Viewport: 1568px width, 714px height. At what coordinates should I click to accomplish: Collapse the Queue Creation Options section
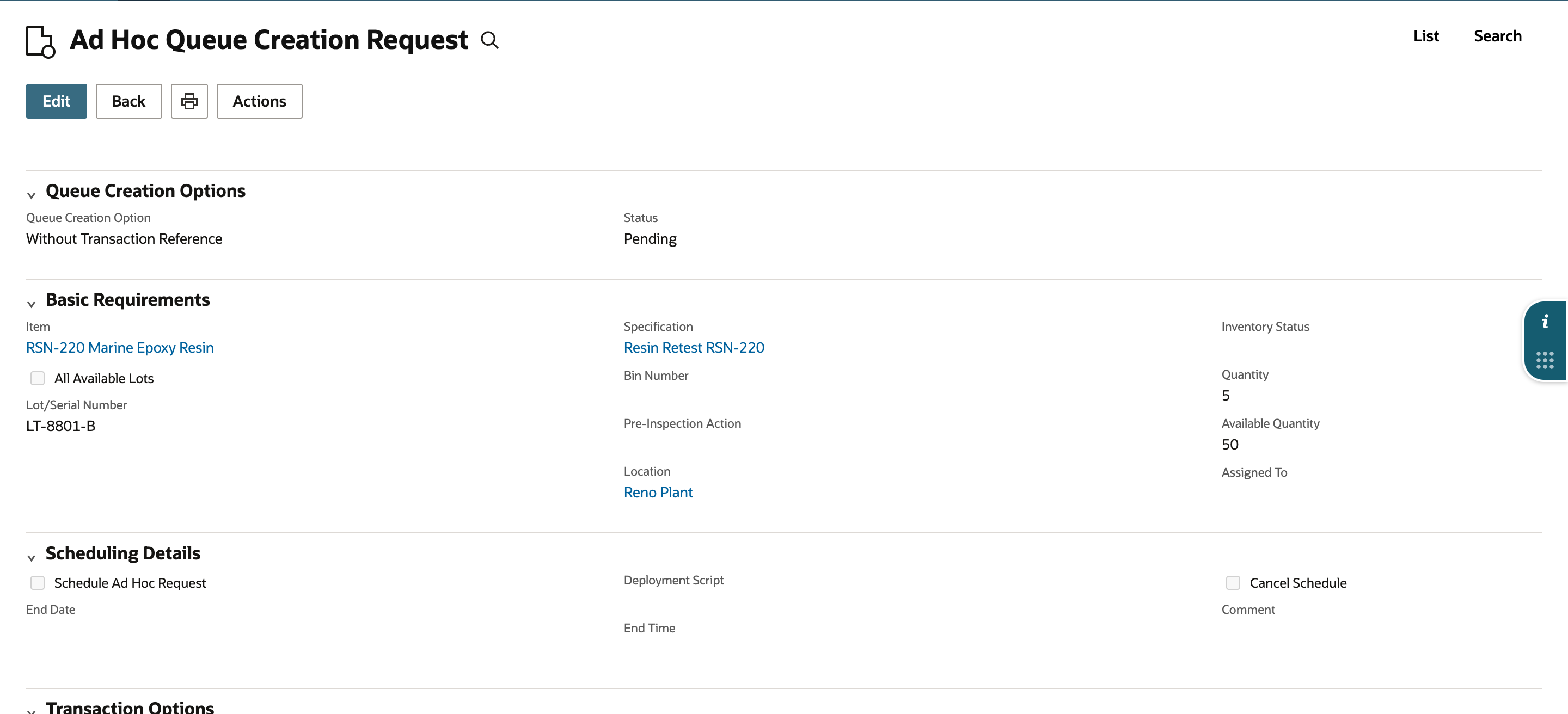point(32,195)
